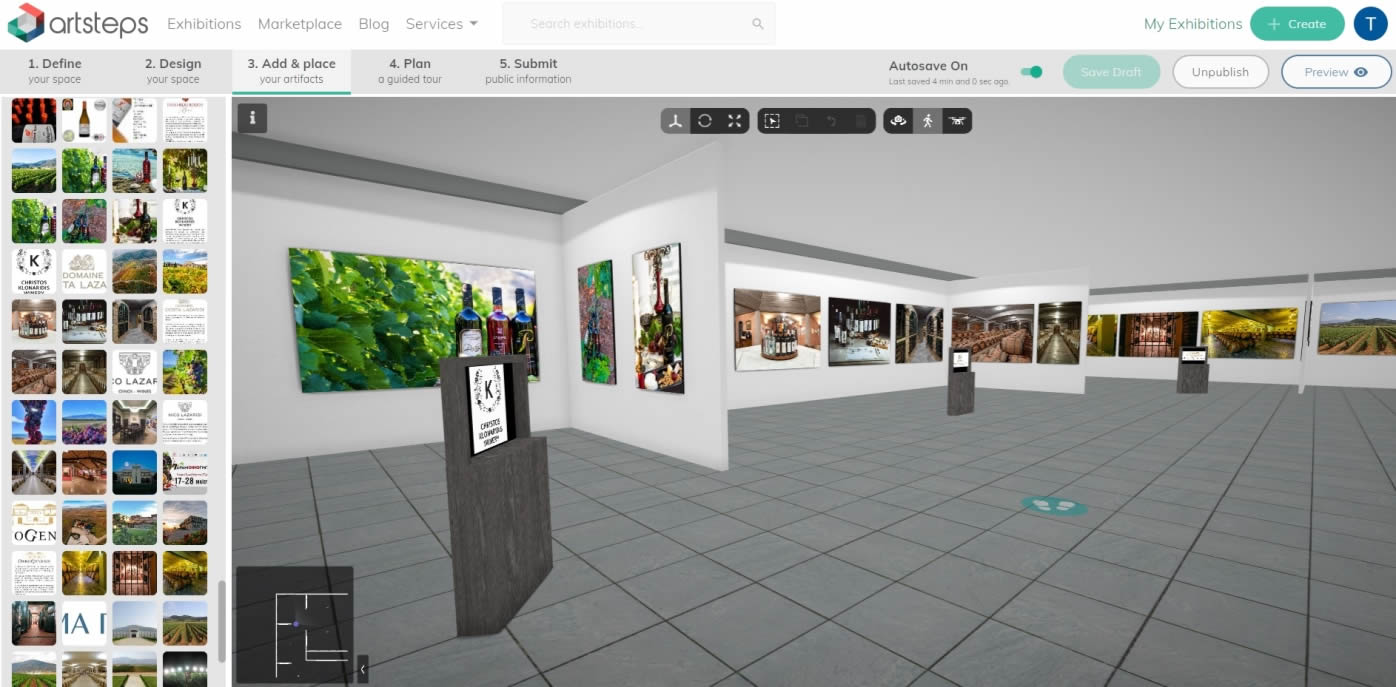Viewport: 1396px width, 687px height.
Task: Select the rotate tool in toolbar
Action: (705, 121)
